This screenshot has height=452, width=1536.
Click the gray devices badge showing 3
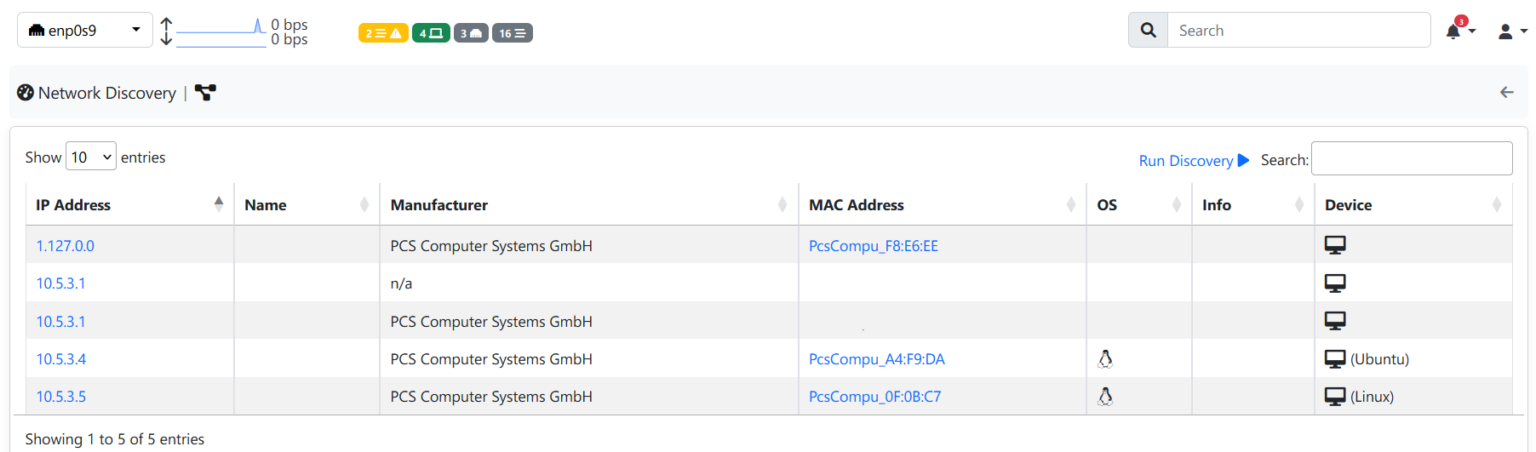pos(470,33)
